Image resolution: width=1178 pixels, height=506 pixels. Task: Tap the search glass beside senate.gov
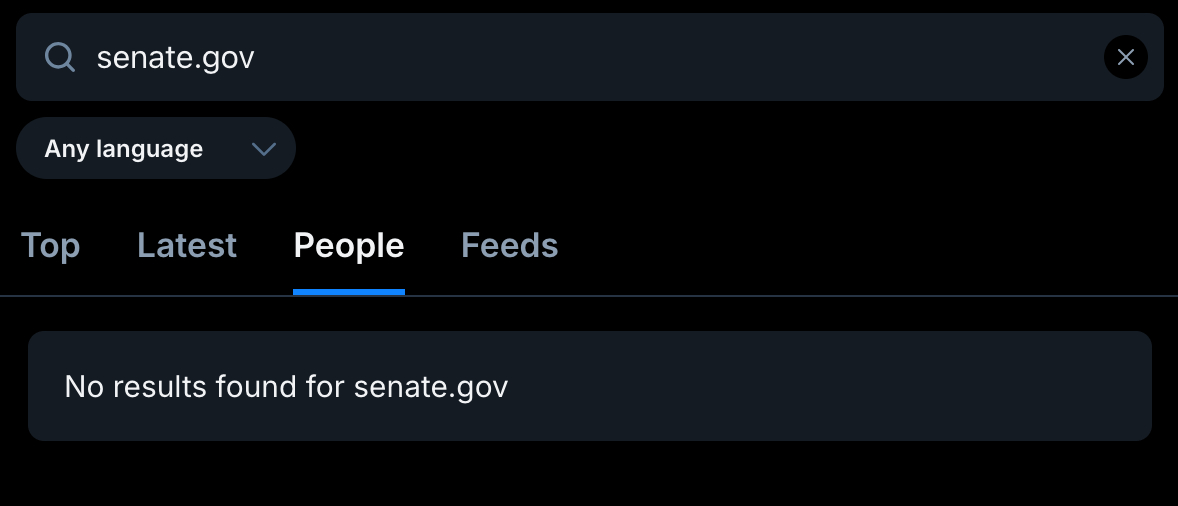coord(60,57)
